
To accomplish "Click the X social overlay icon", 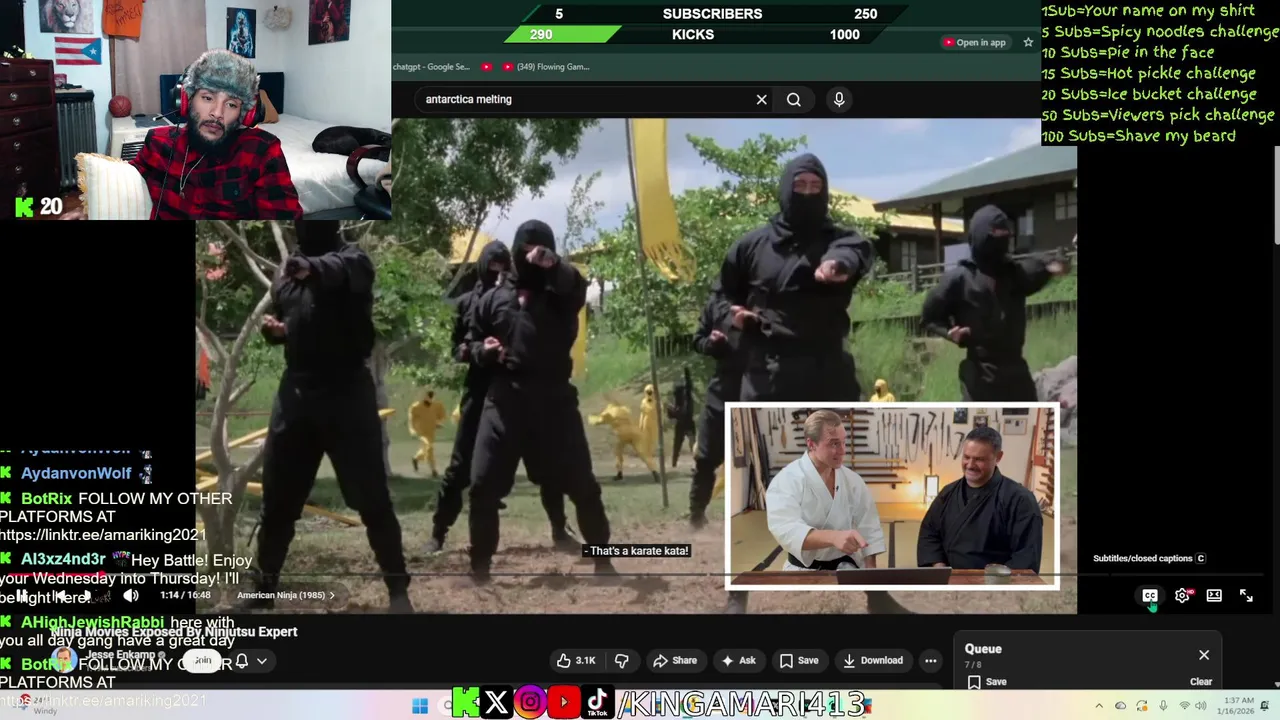I will [x=496, y=703].
